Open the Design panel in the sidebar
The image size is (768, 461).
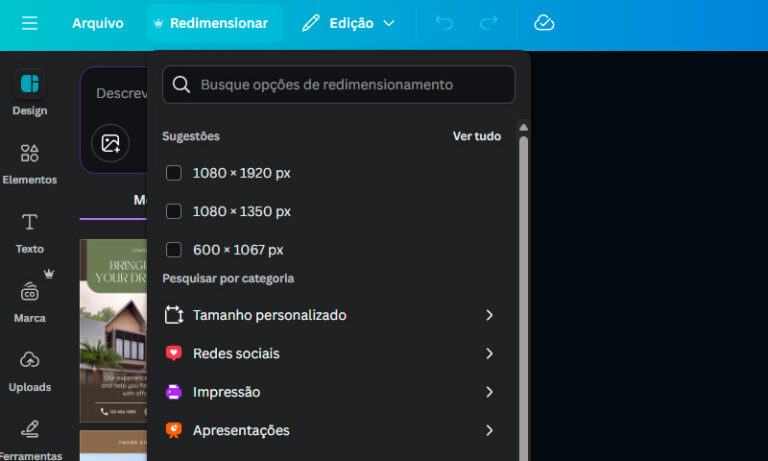(30, 93)
